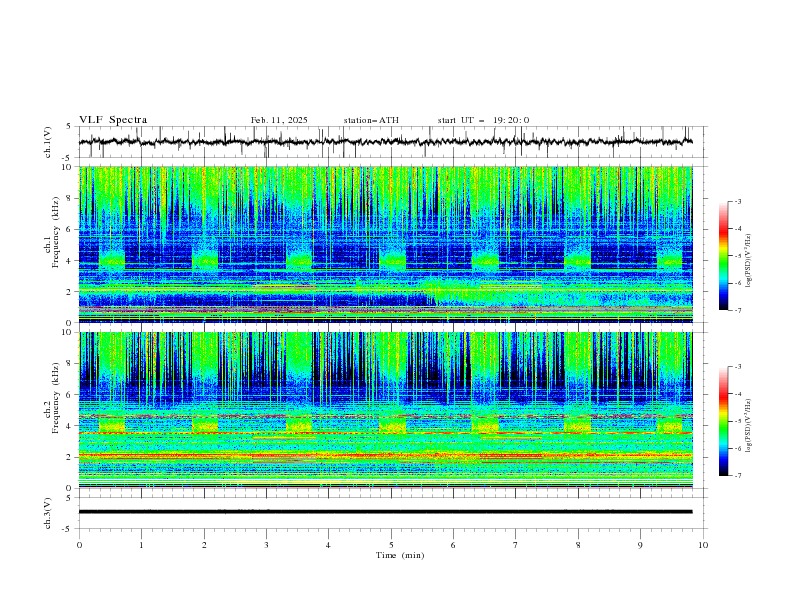The image size is (792, 612).
Task: Click time axis tick label "3"
Action: (266, 545)
